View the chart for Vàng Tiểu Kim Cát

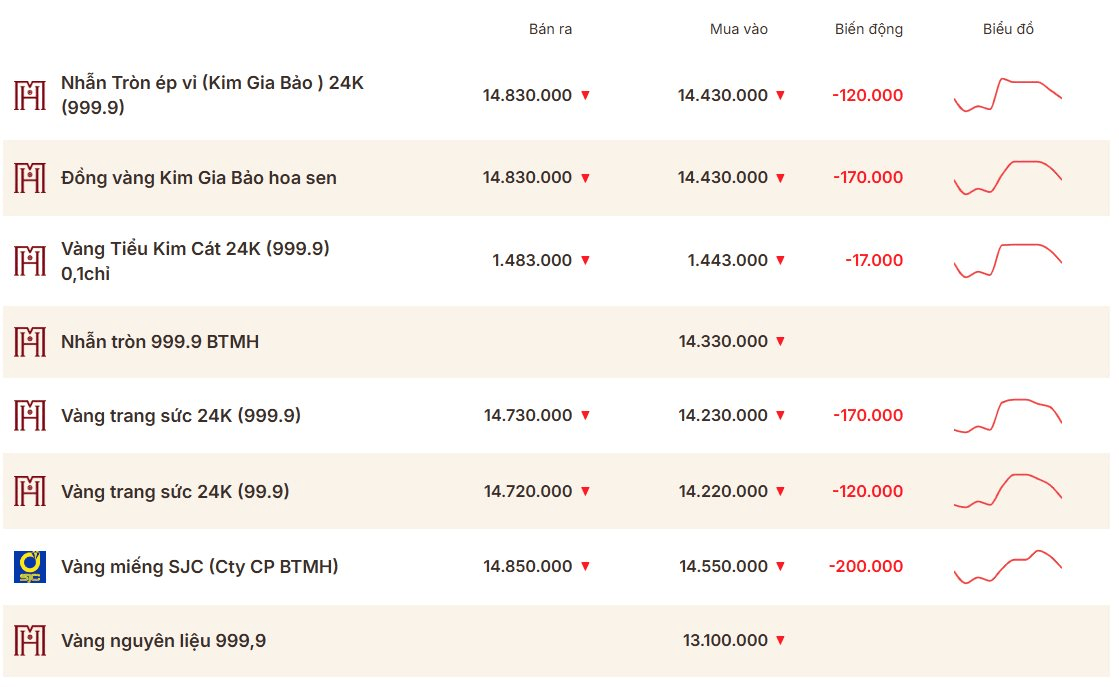[x=1008, y=260]
